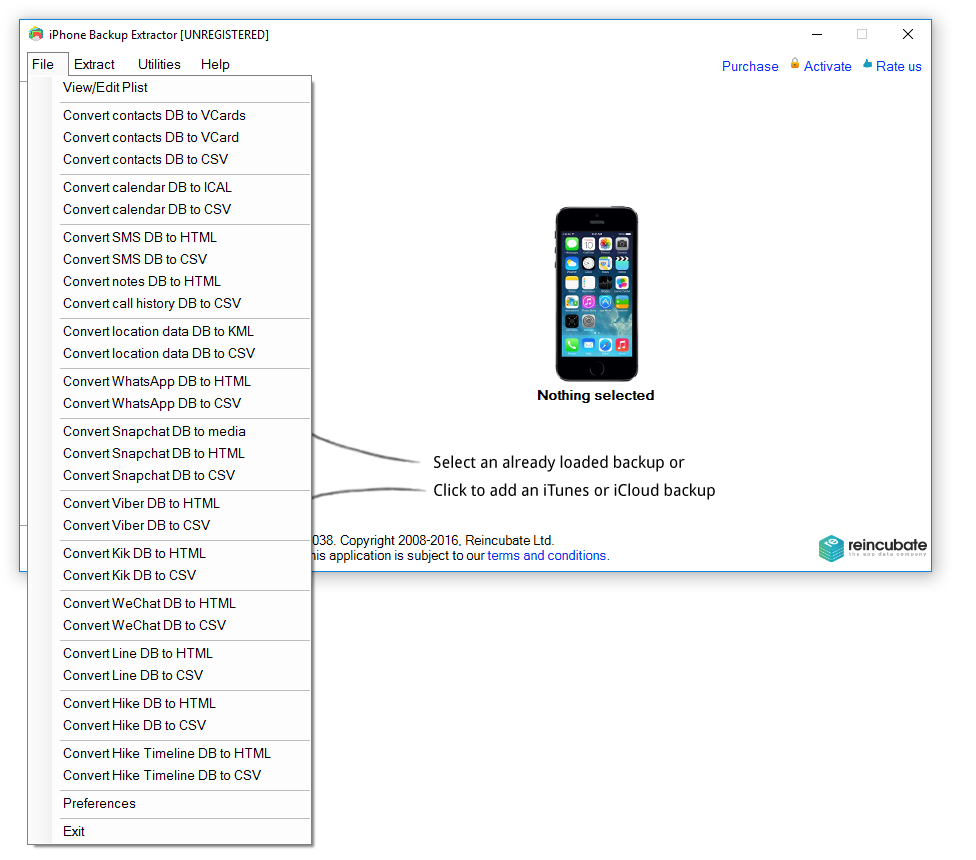
Task: Click the padlock icon beside Activate
Action: [793, 66]
